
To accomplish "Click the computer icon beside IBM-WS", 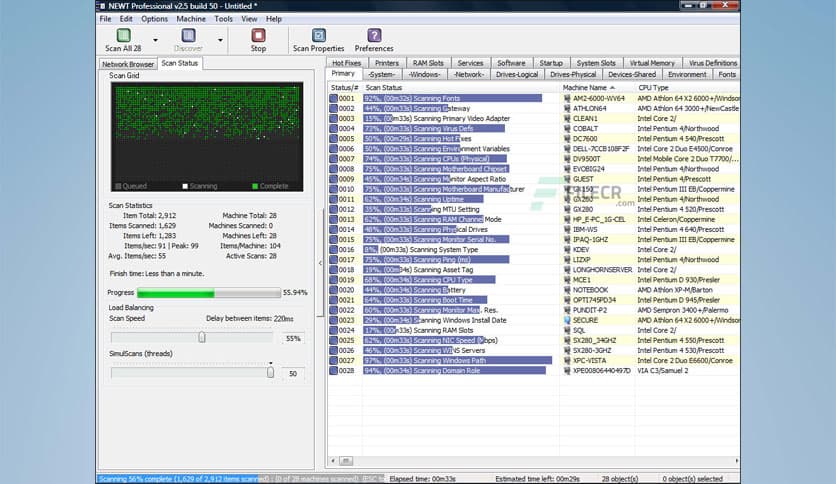I will coord(567,230).
